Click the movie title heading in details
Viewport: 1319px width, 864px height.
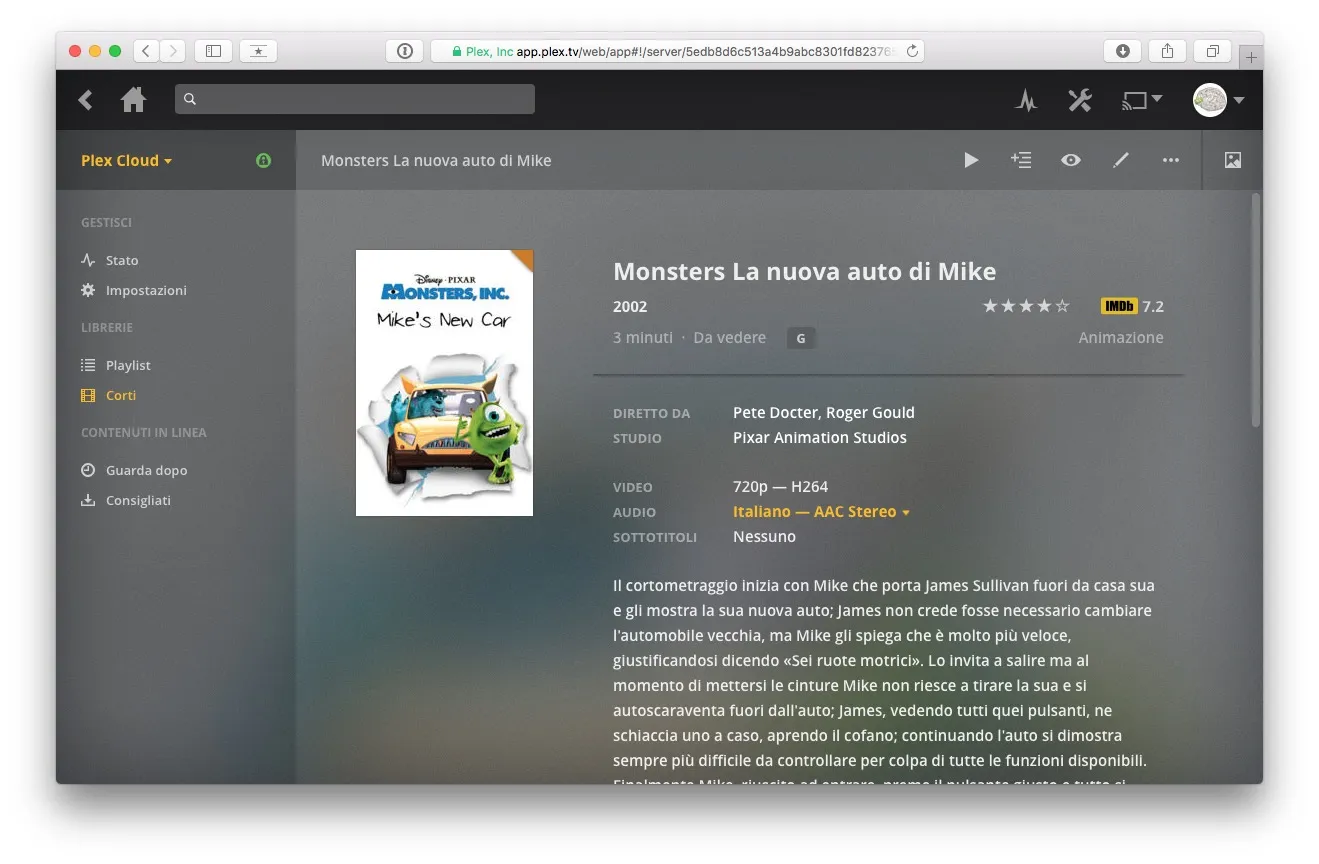(805, 271)
